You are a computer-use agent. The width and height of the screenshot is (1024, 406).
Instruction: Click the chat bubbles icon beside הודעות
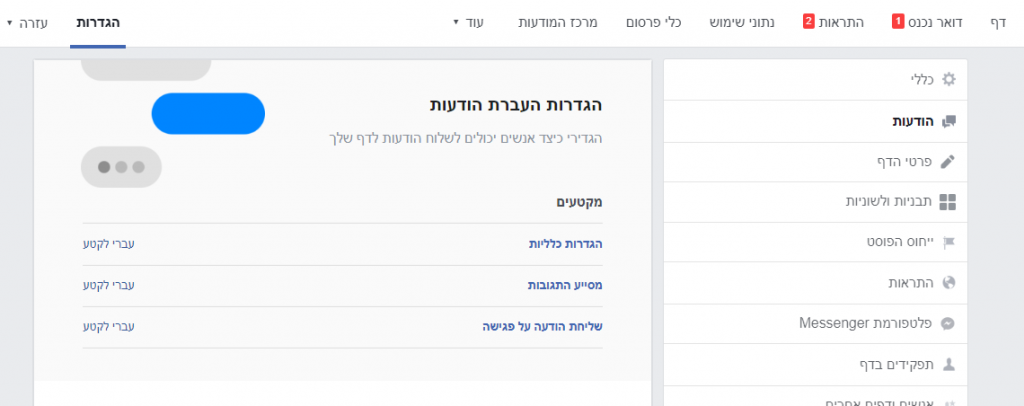click(949, 121)
